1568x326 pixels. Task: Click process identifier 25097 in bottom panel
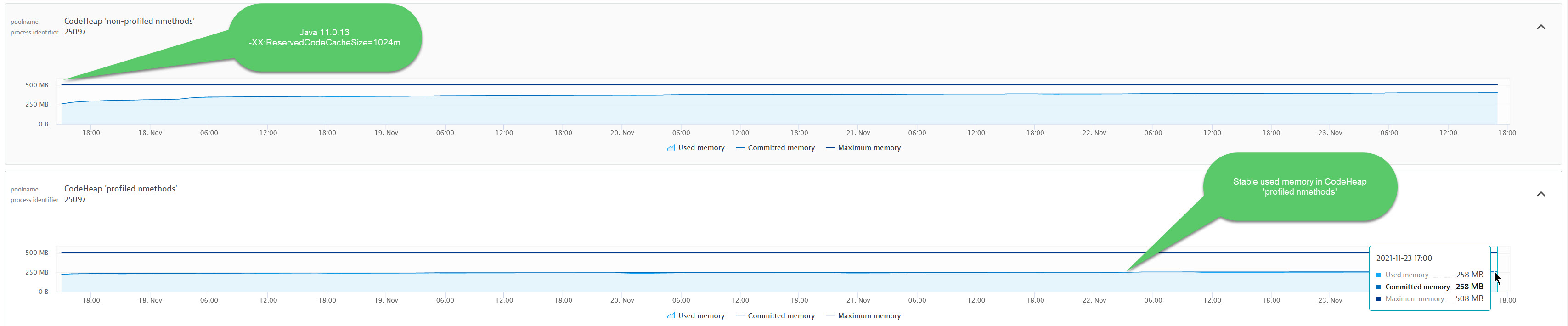pyautogui.click(x=75, y=199)
